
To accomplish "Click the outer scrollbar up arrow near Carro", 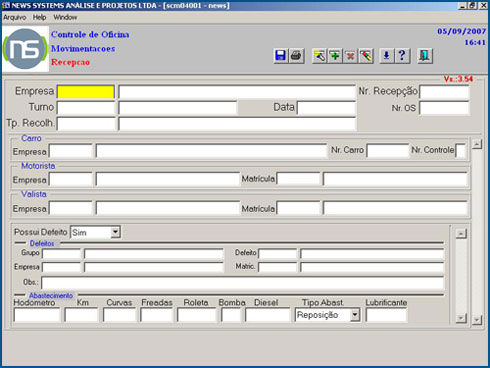I will point(477,144).
